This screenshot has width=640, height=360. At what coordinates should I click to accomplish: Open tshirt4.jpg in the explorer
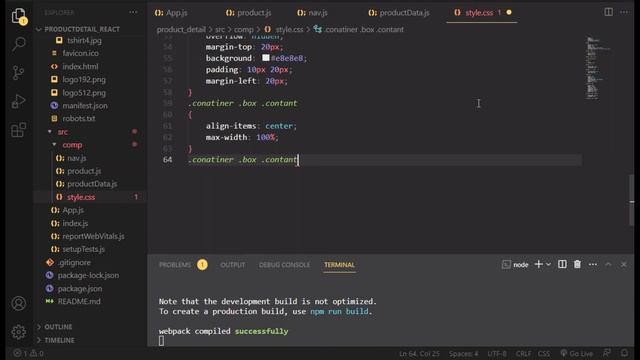[x=84, y=40]
